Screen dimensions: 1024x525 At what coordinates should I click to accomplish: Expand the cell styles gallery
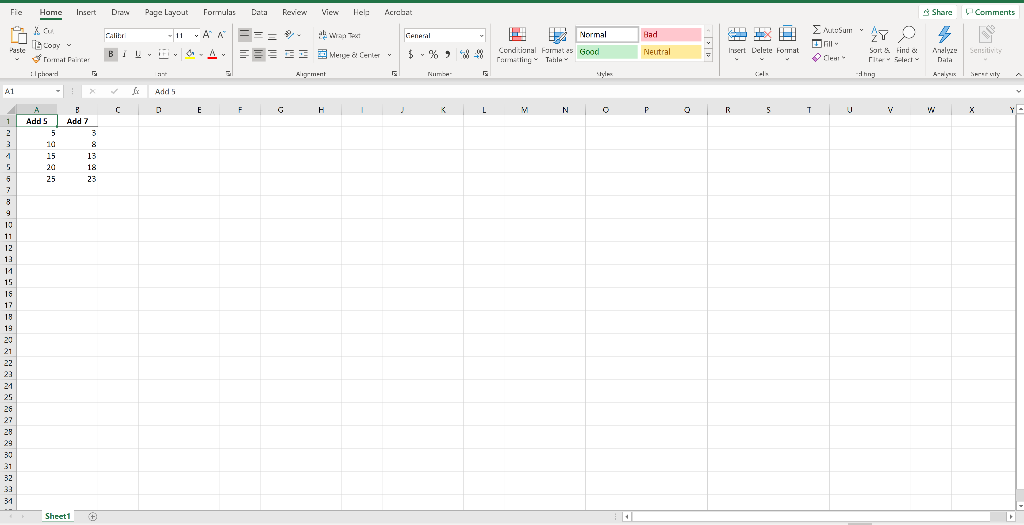pyautogui.click(x=709, y=56)
